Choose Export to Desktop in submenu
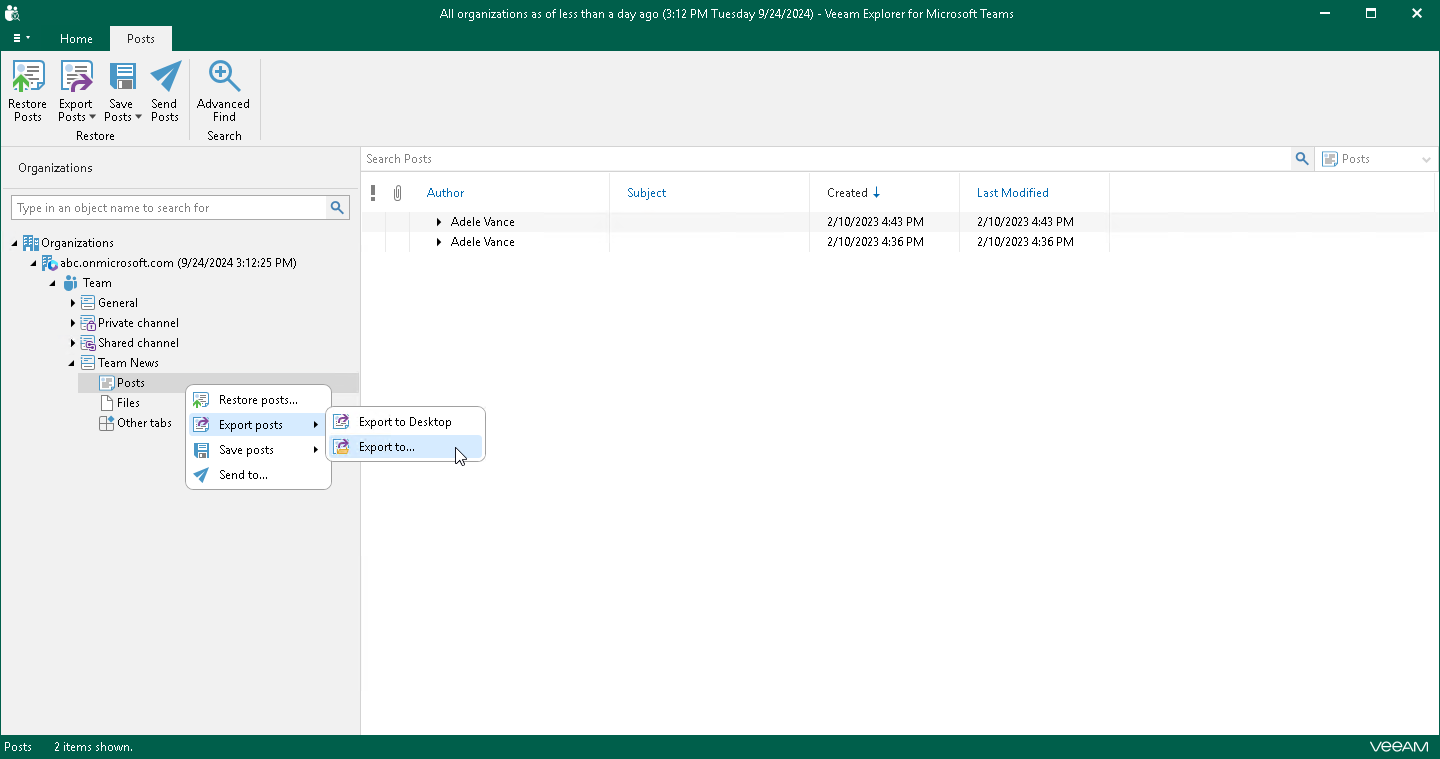 coord(404,422)
